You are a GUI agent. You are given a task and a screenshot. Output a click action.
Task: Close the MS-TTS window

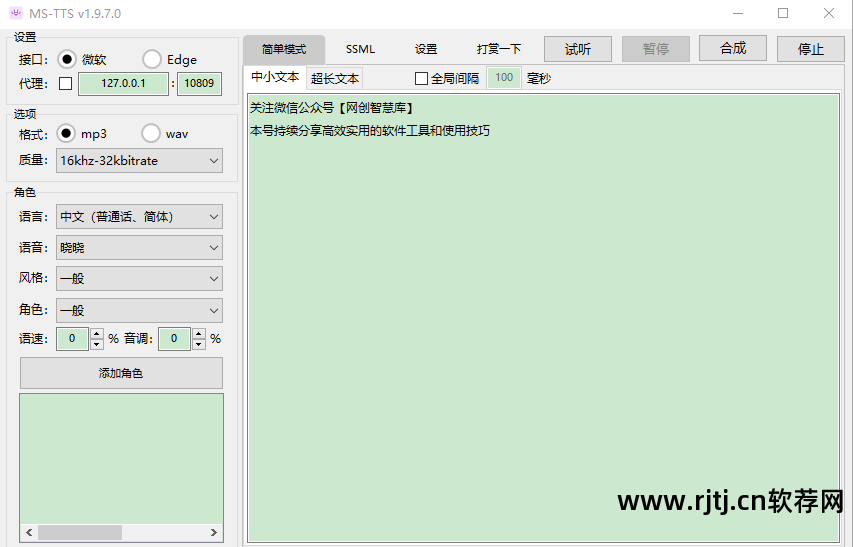(829, 13)
